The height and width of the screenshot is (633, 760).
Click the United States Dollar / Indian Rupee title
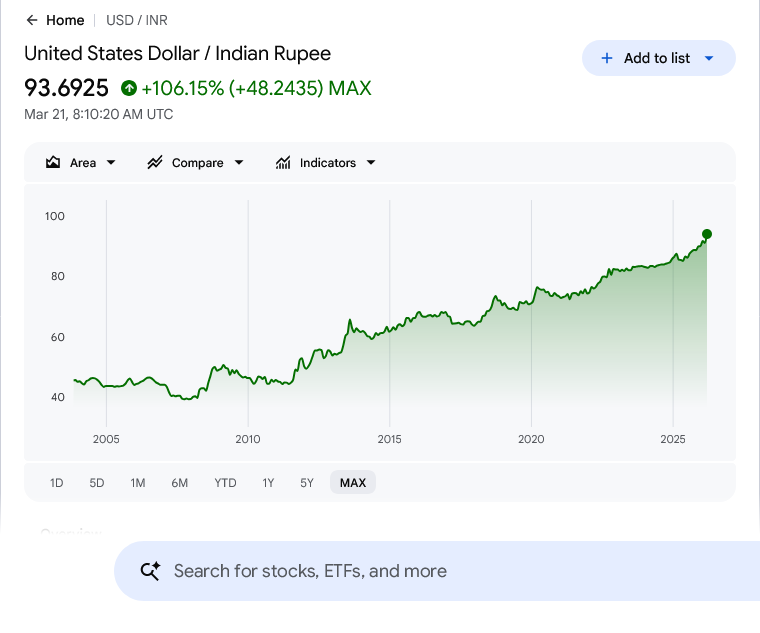point(177,53)
